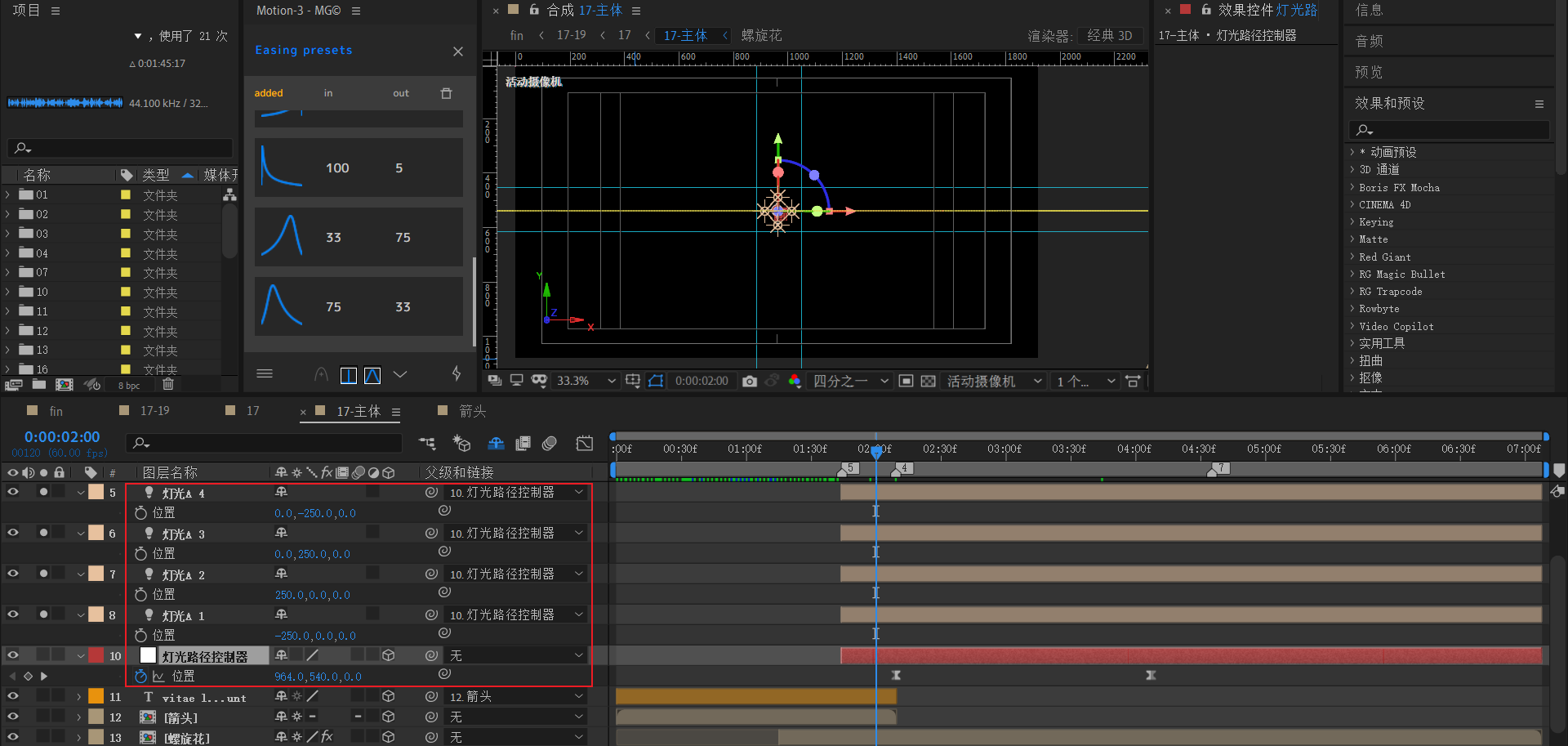Hide the 灯光 1 layer
This screenshot has width=1568, height=746.
click(x=13, y=614)
